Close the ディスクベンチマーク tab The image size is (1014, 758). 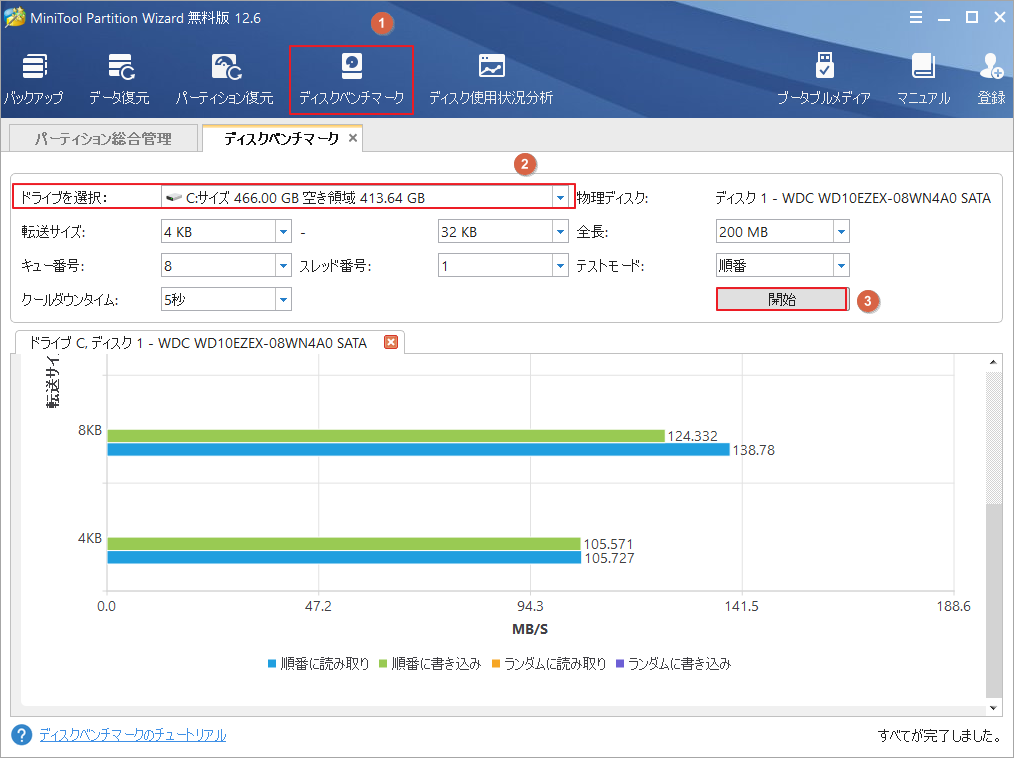point(352,138)
